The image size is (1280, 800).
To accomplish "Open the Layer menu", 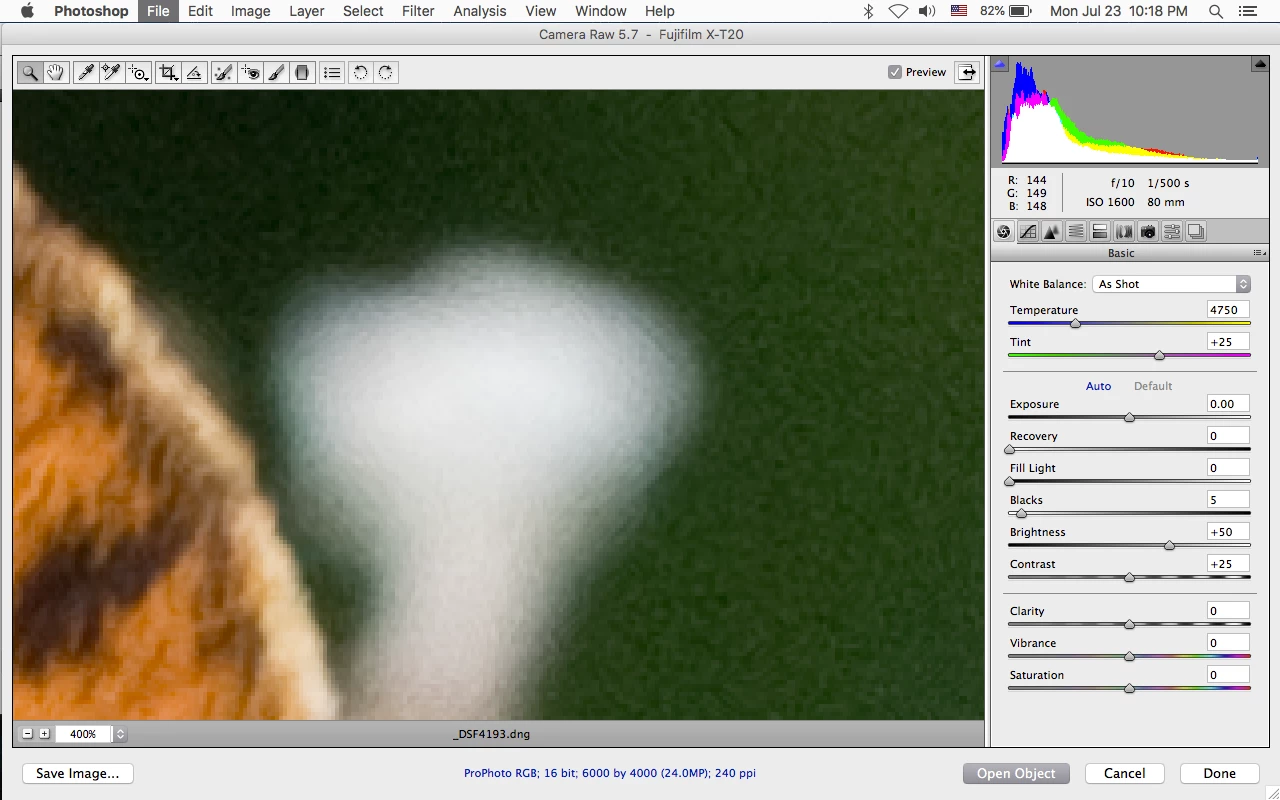I will [x=306, y=11].
